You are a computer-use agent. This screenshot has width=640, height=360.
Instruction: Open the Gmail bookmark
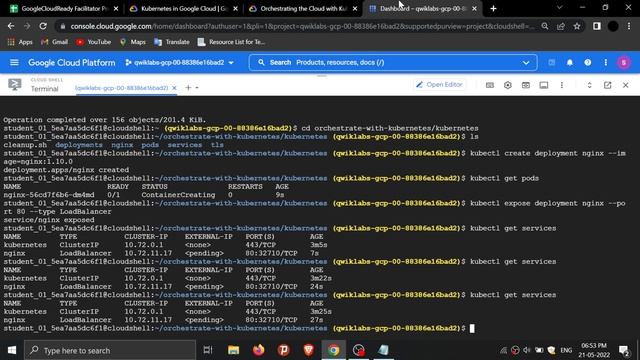(x=54, y=42)
